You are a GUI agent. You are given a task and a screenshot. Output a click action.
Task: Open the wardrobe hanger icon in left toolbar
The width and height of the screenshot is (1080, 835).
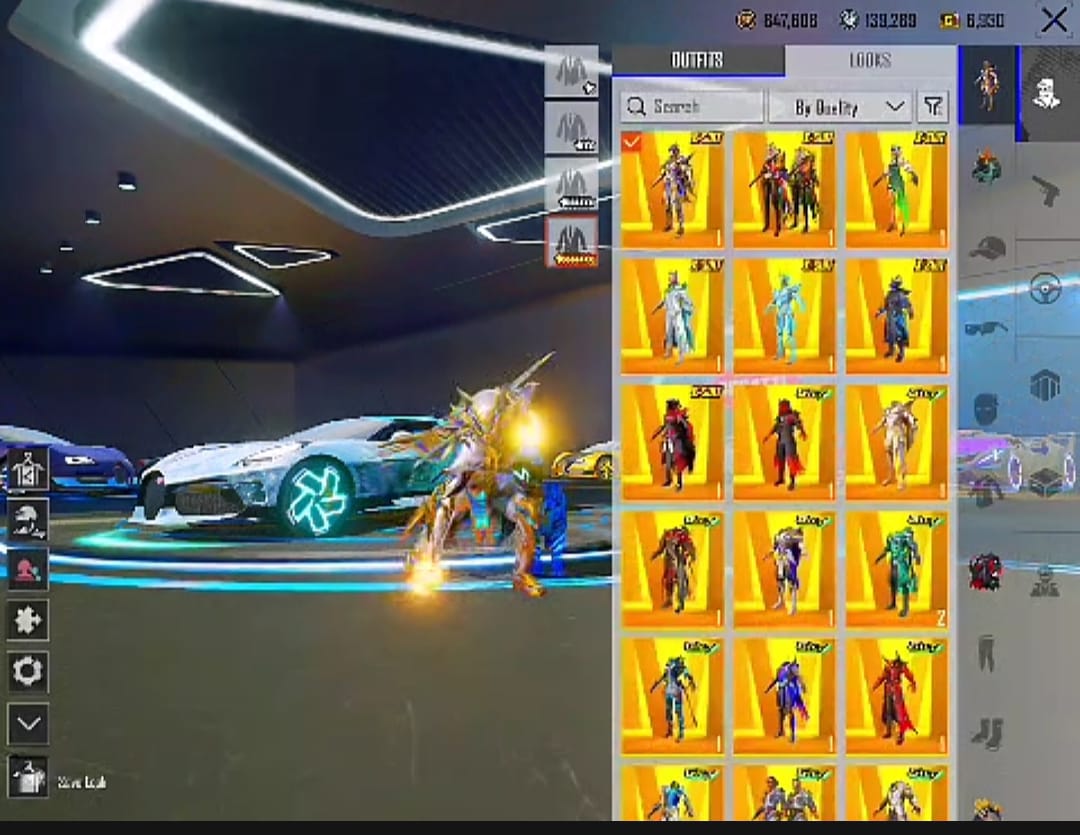pyautogui.click(x=28, y=471)
